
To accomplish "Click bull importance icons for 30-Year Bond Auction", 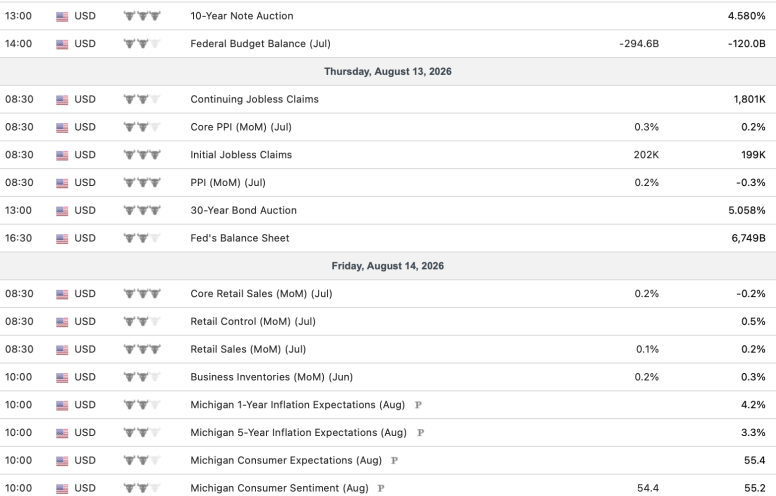I will pyautogui.click(x=142, y=210).
